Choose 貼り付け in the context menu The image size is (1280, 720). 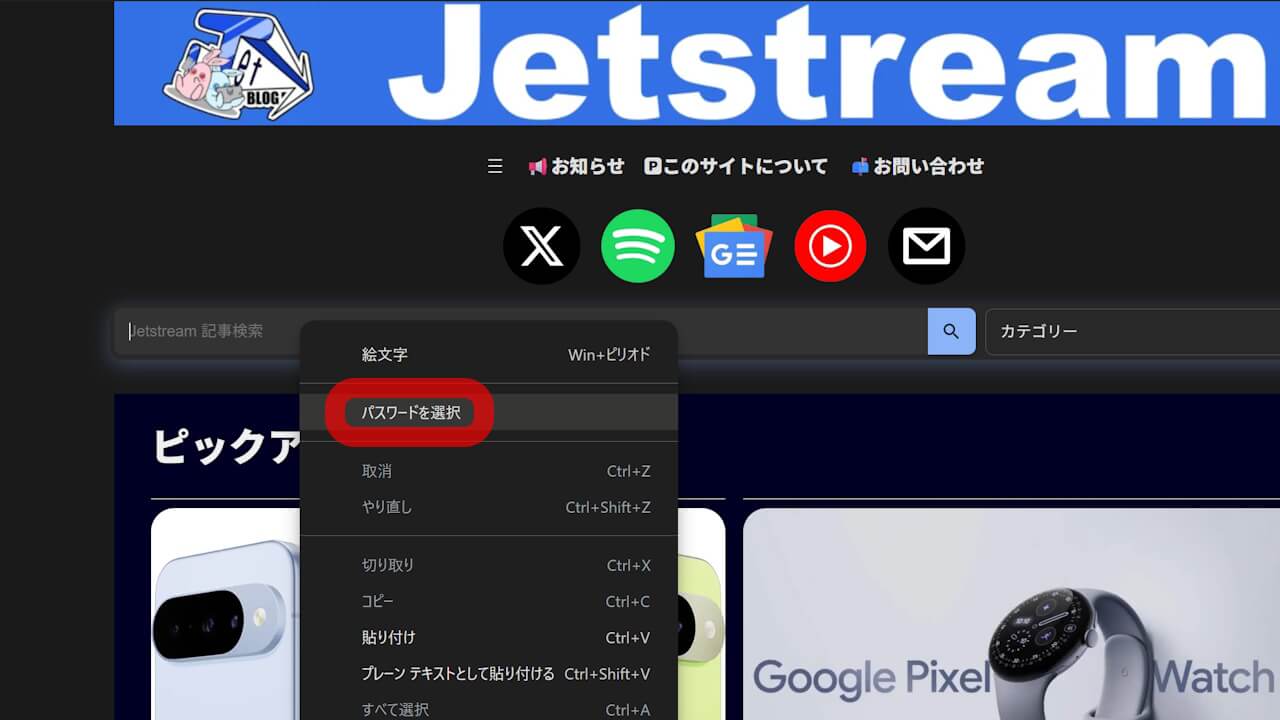tap(489, 637)
